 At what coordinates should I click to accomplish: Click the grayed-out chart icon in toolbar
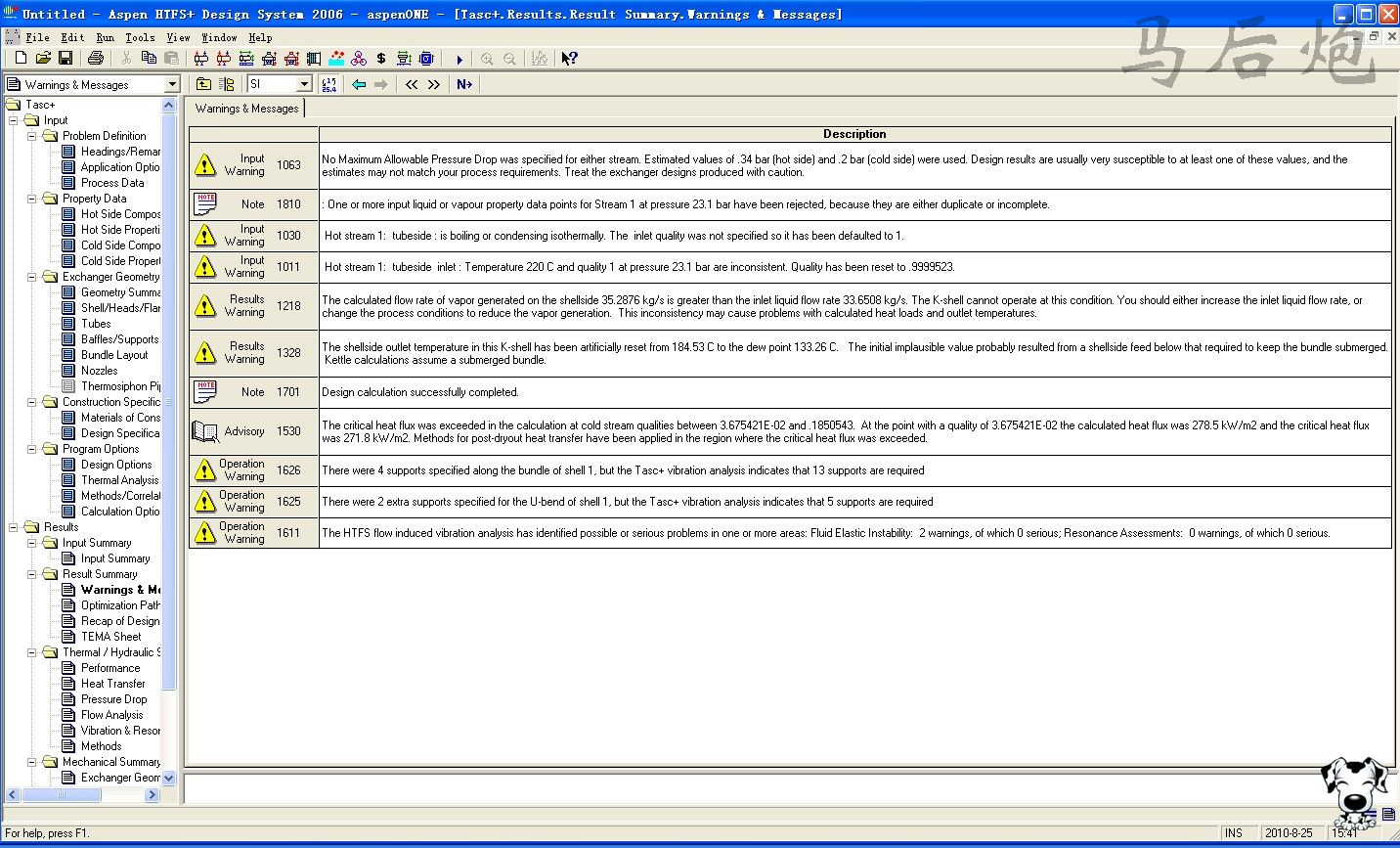point(539,59)
